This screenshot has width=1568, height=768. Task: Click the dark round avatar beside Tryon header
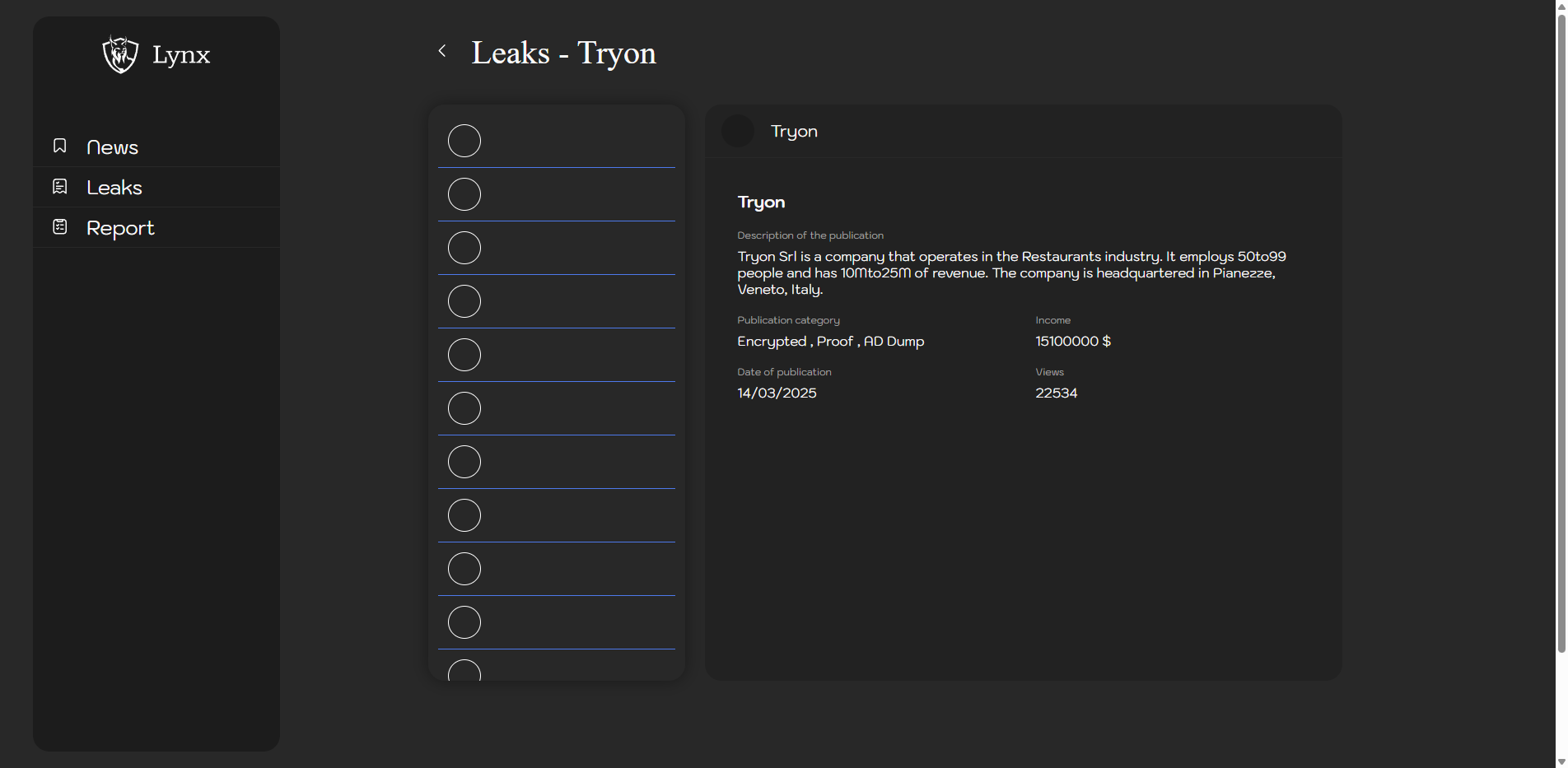coord(738,131)
